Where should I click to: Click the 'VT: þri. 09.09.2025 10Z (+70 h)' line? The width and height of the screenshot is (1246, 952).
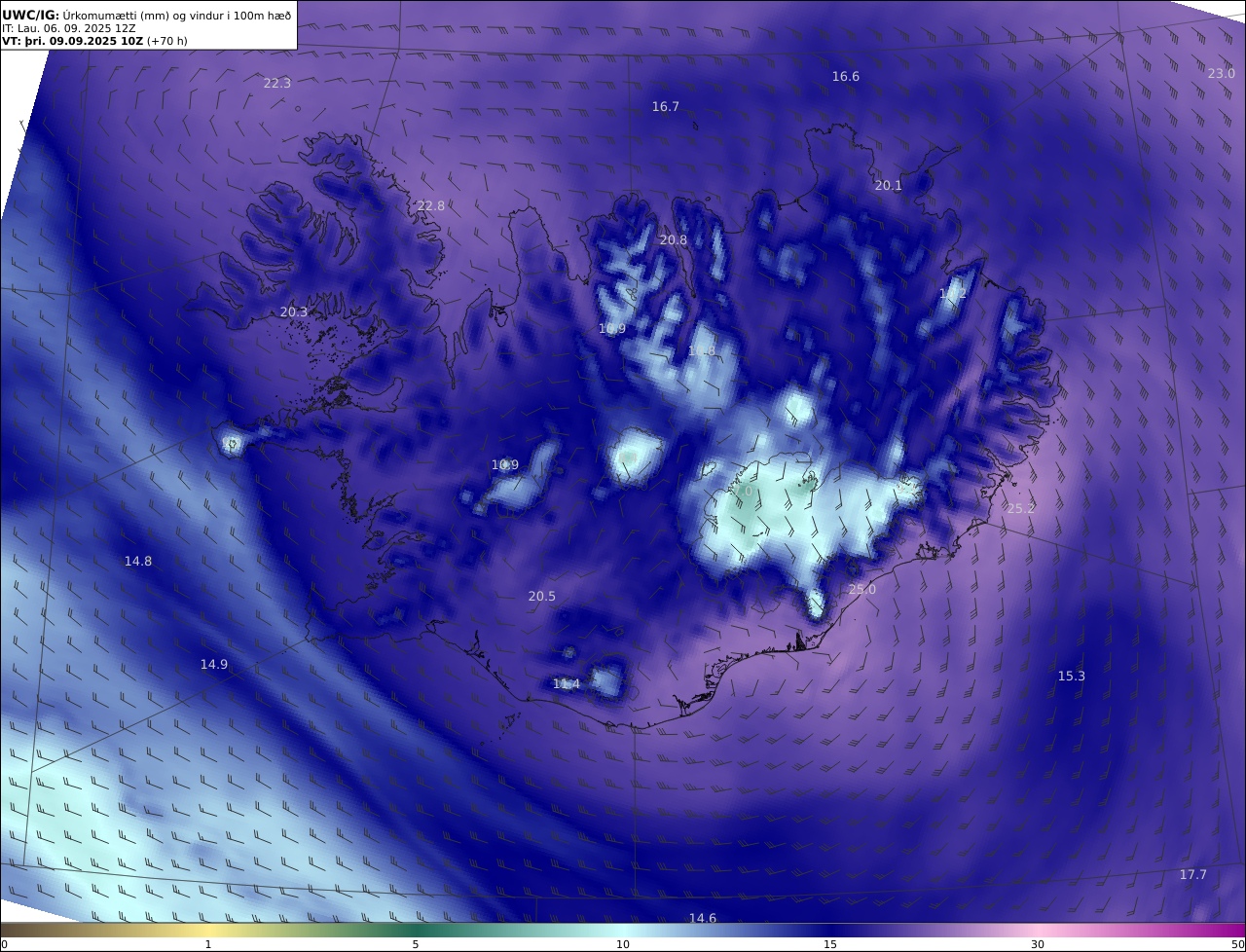95,41
